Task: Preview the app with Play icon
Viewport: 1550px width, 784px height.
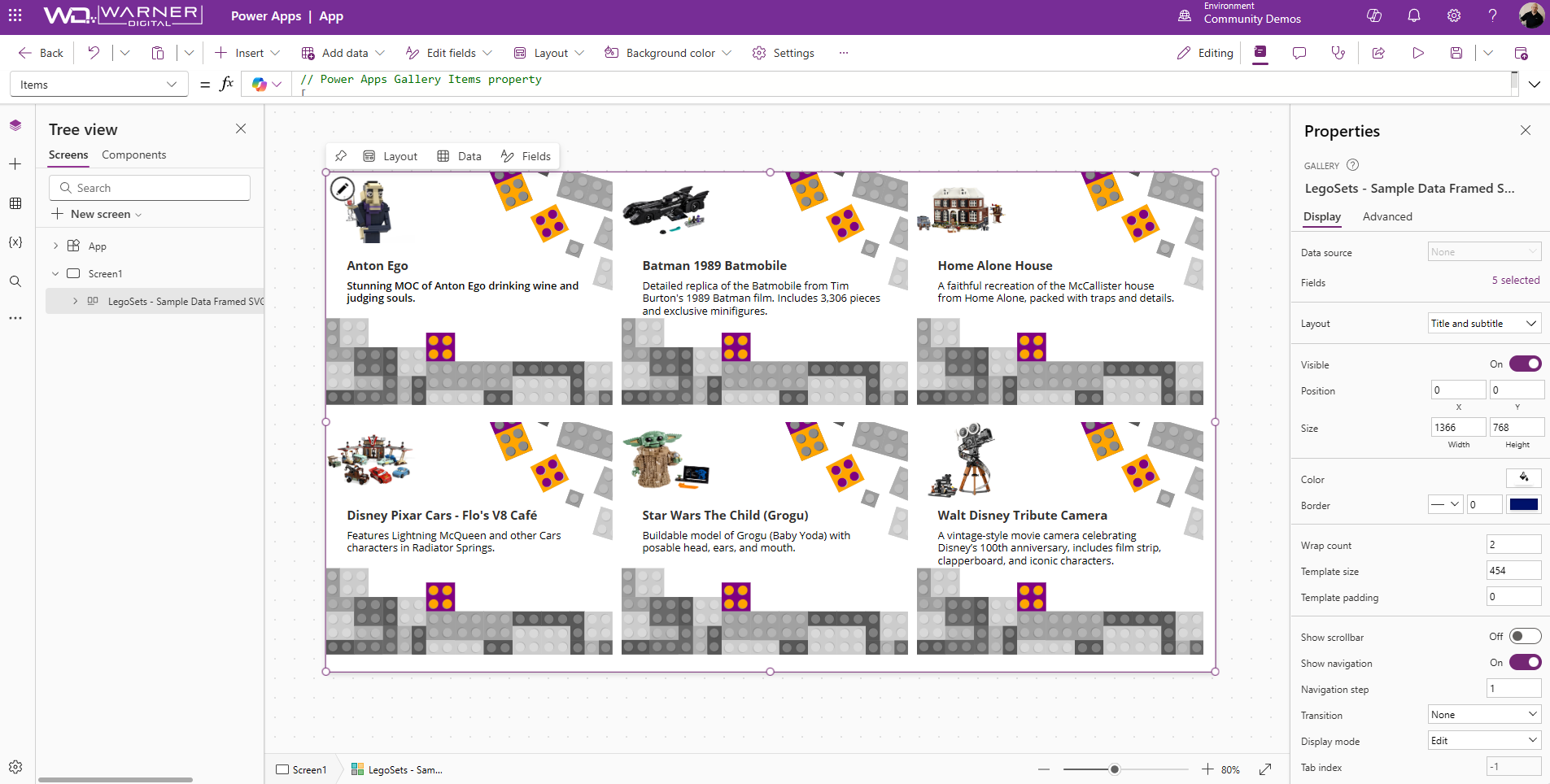Action: 1418,53
